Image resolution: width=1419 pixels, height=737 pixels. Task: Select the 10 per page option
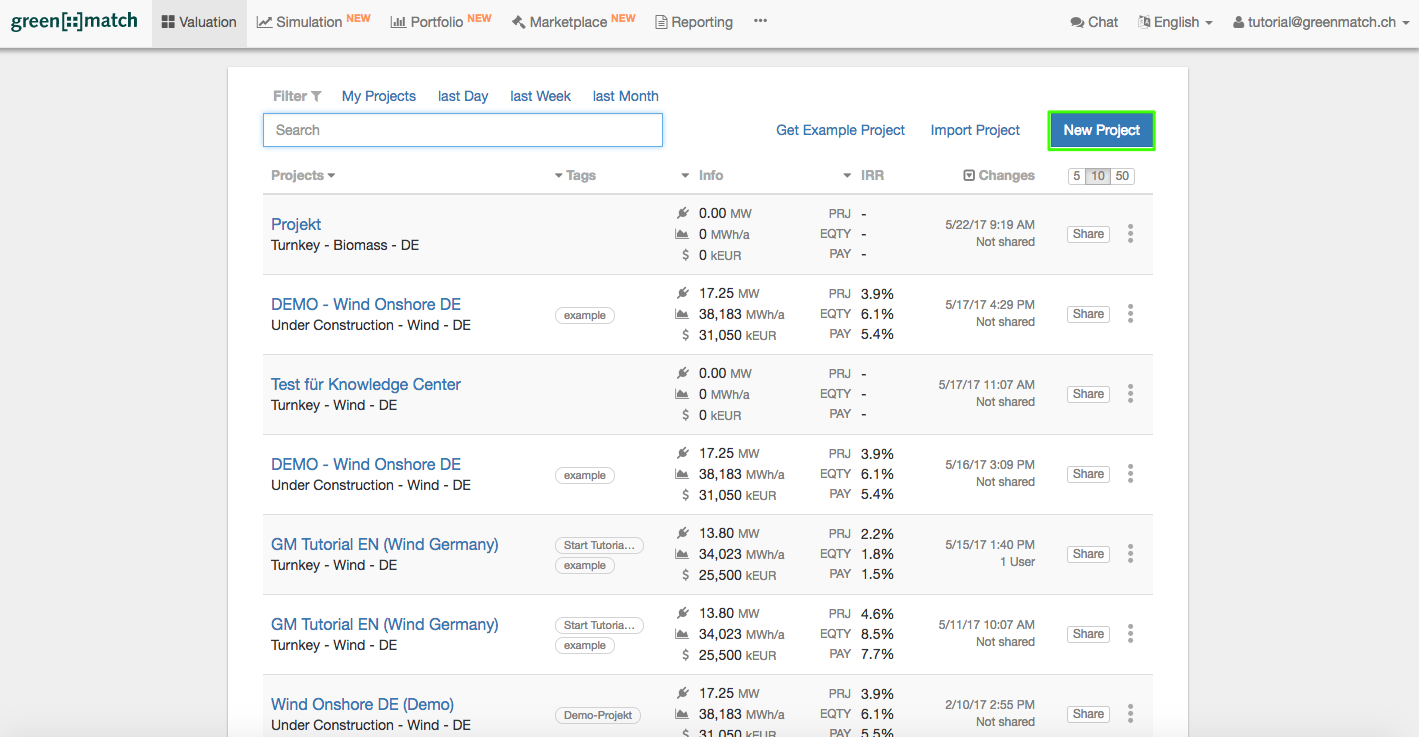pos(1098,176)
